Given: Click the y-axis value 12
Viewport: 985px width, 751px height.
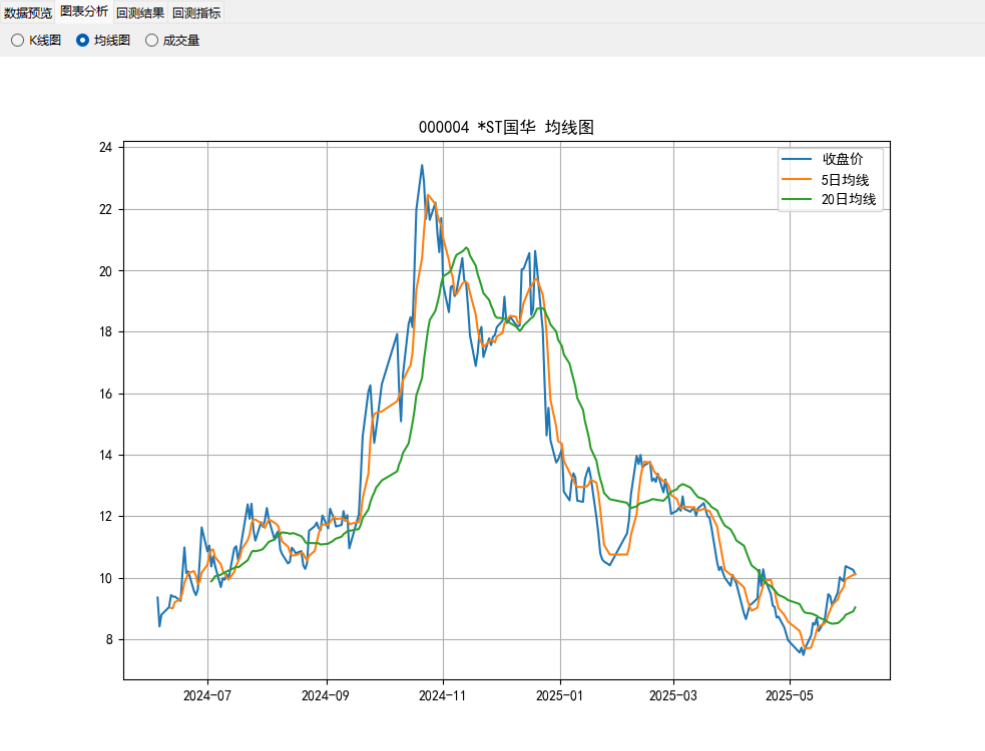Looking at the screenshot, I should (106, 517).
